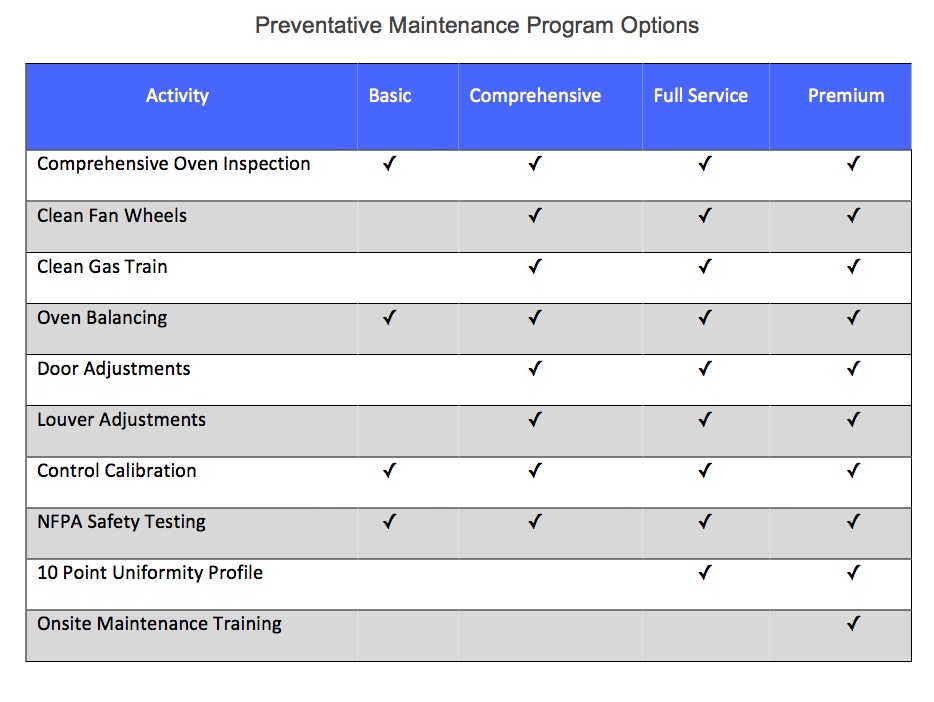Click the Premium checkmark for Clean Gas Train
Image resolution: width=934 pixels, height=702 pixels.
coord(853,266)
